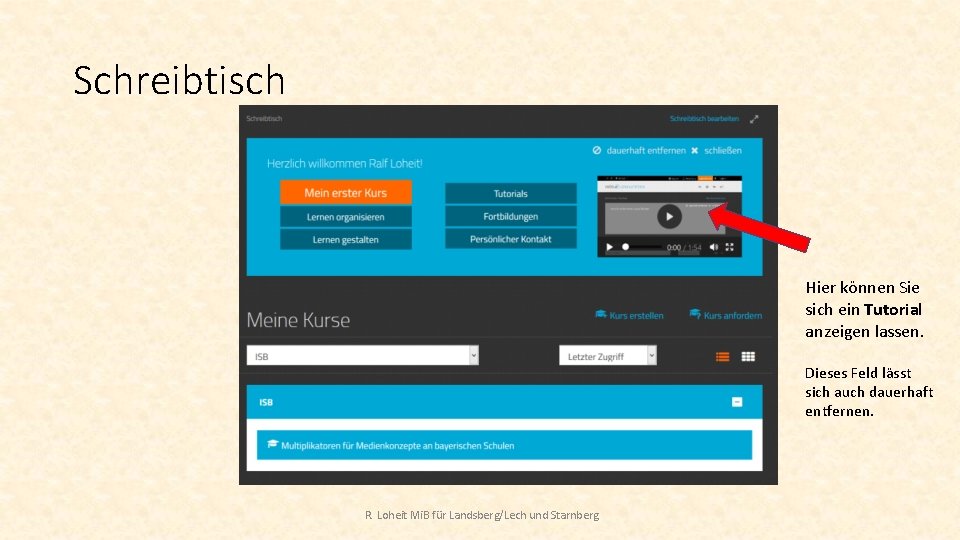Open the Tutorials button

(x=511, y=193)
